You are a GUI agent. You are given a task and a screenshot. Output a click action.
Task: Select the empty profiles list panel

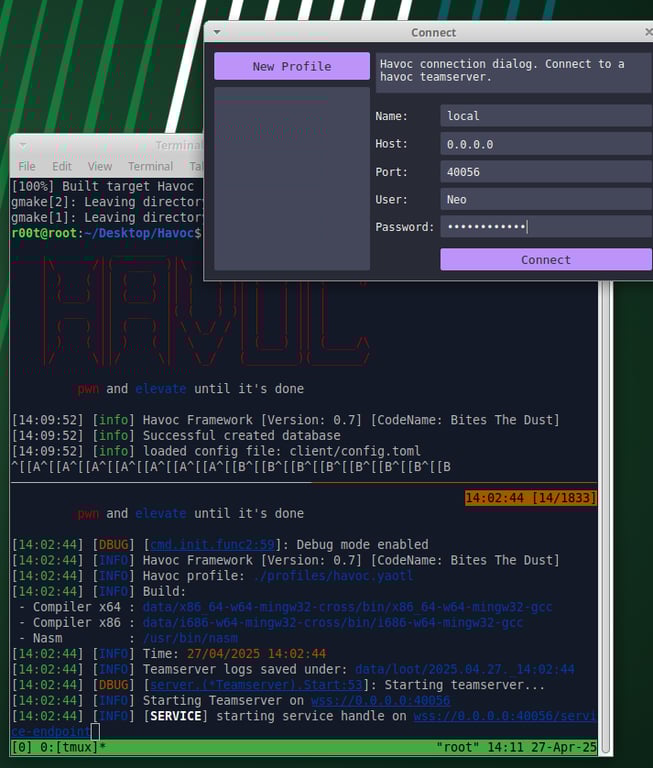291,179
